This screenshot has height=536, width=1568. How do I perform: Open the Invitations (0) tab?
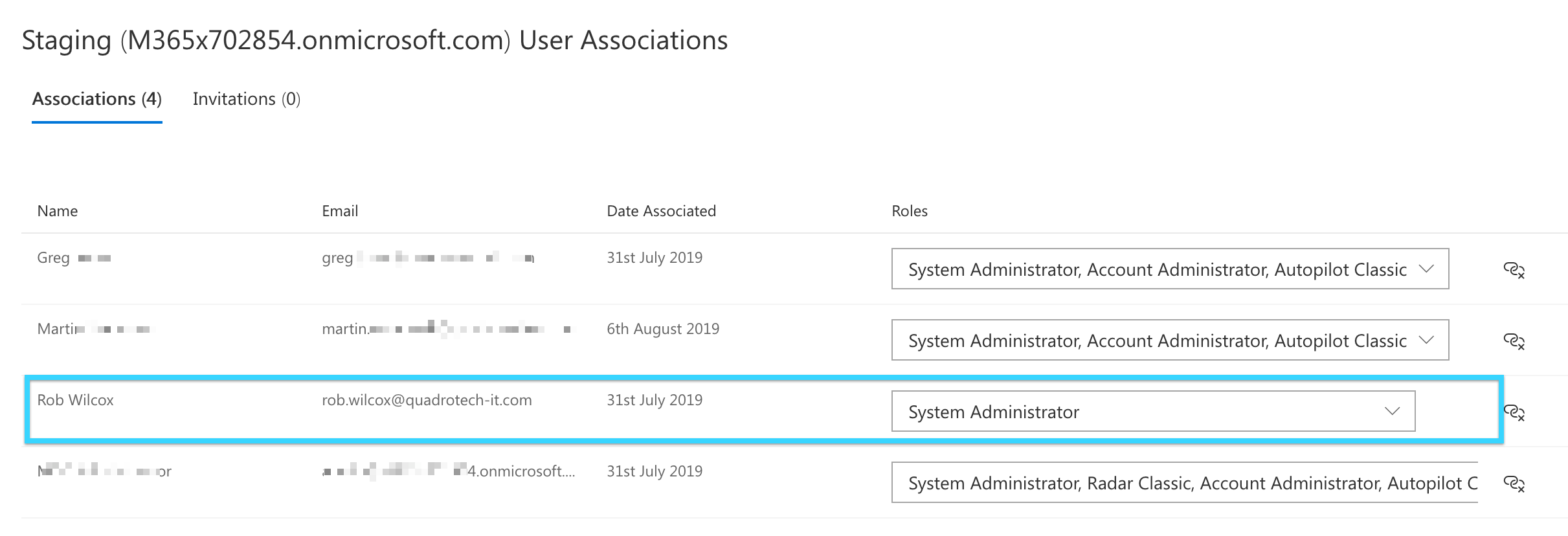(x=246, y=99)
